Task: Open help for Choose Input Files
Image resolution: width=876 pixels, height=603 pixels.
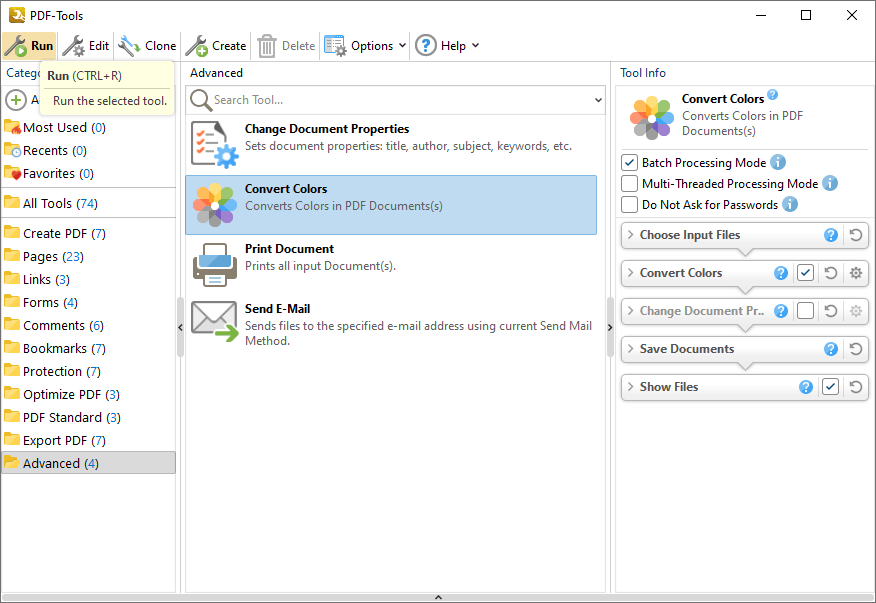Action: click(831, 235)
